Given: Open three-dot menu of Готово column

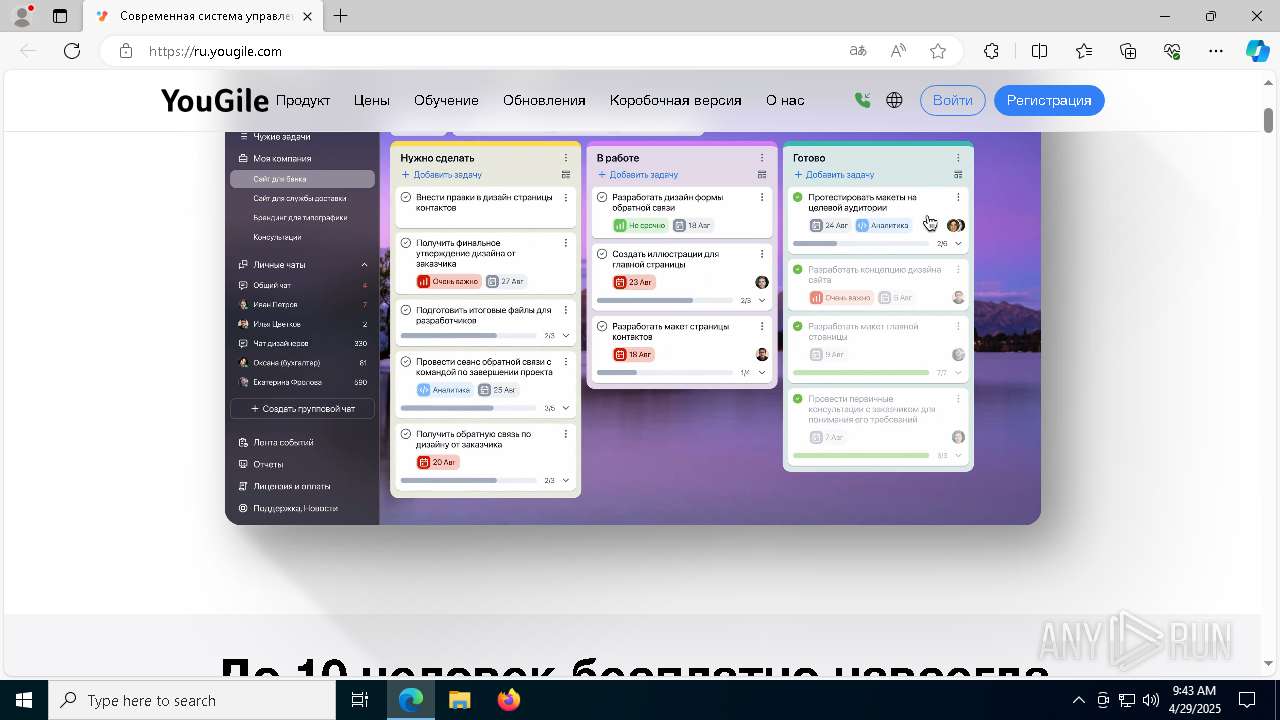Looking at the screenshot, I should click(x=958, y=158).
